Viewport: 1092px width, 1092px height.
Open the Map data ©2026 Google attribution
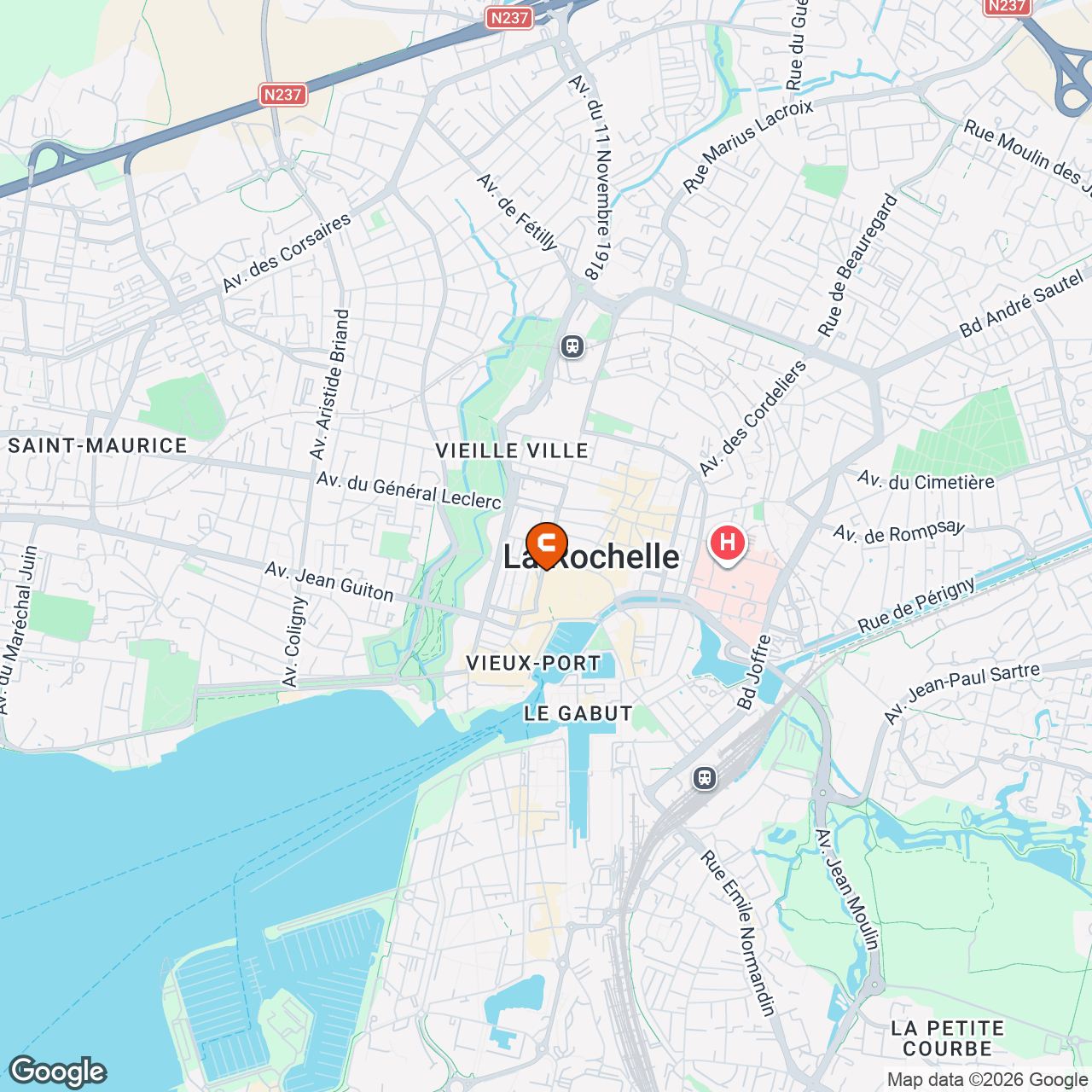988,1080
